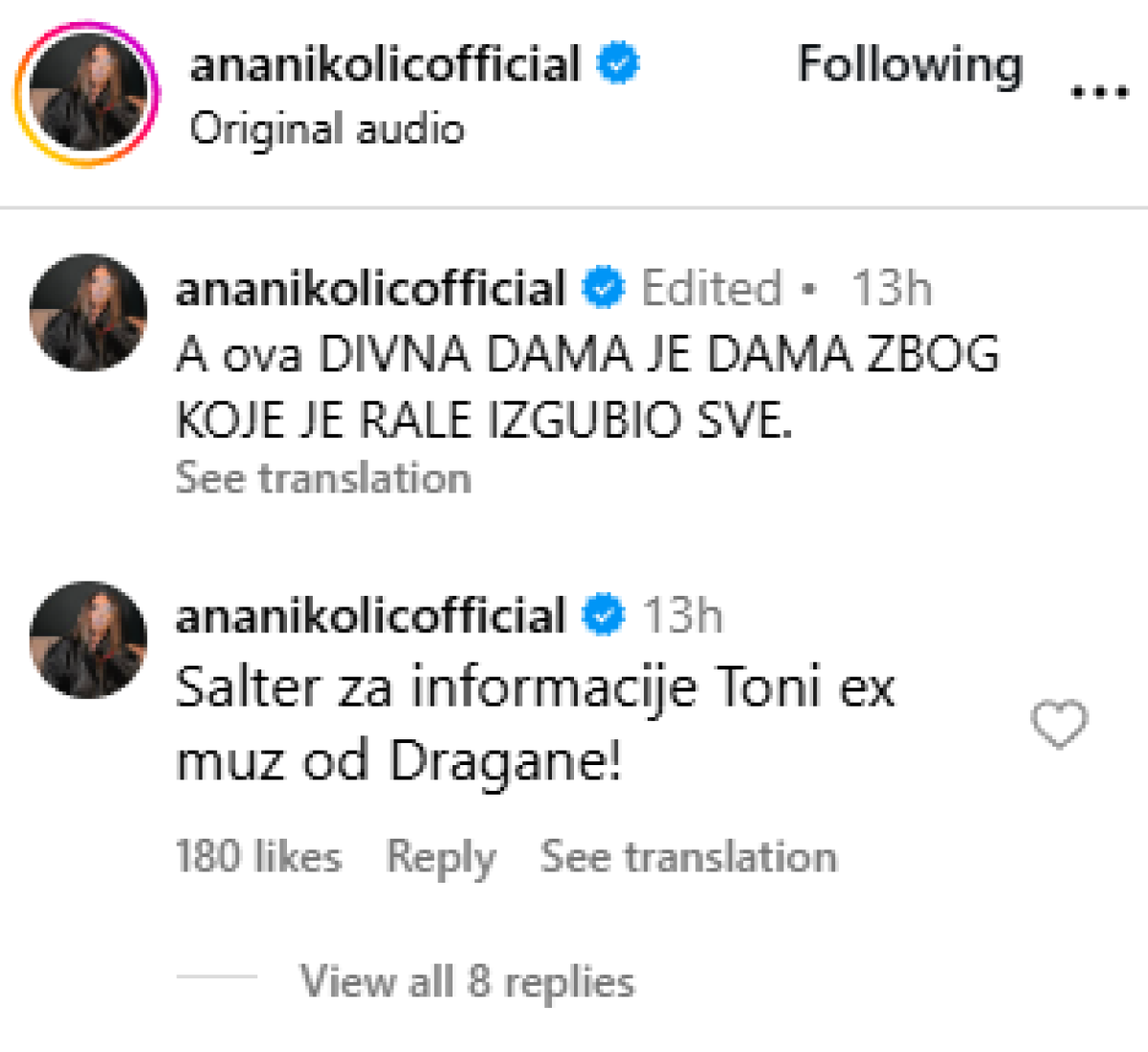1148x1052 pixels.
Task: Click the three-dots more options icon
Action: click(1098, 93)
